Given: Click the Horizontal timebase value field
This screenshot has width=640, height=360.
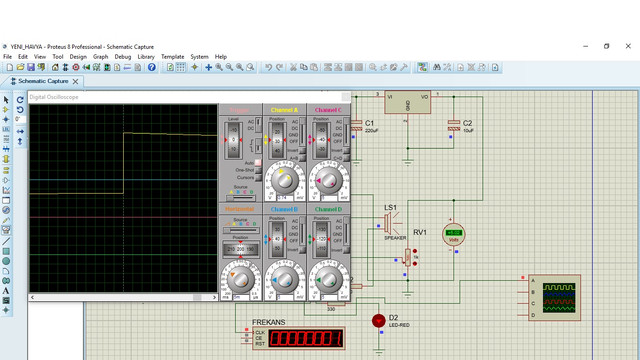Looking at the screenshot, I should click(x=241, y=298).
